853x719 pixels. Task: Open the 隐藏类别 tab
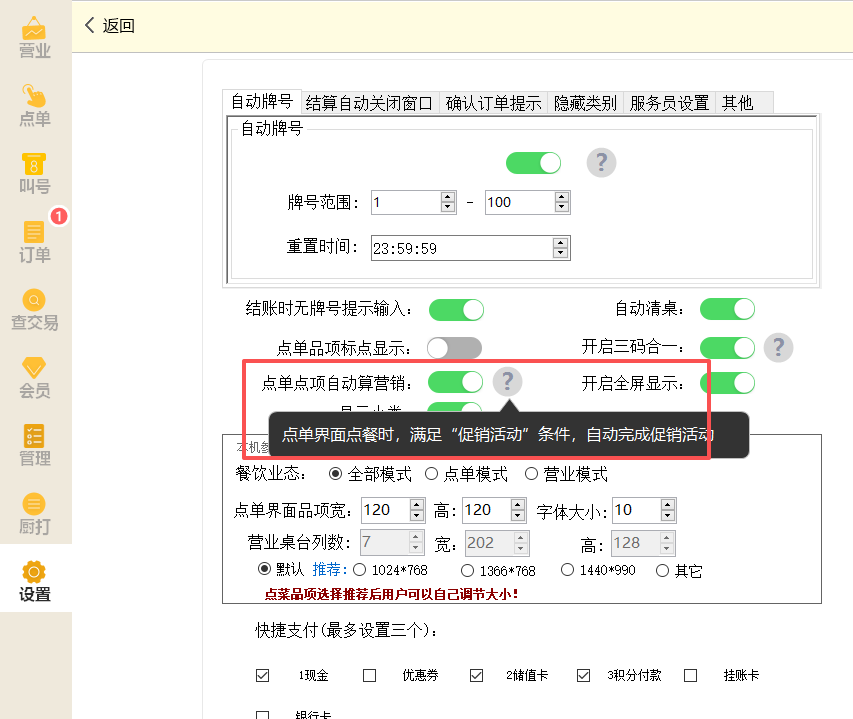point(585,102)
